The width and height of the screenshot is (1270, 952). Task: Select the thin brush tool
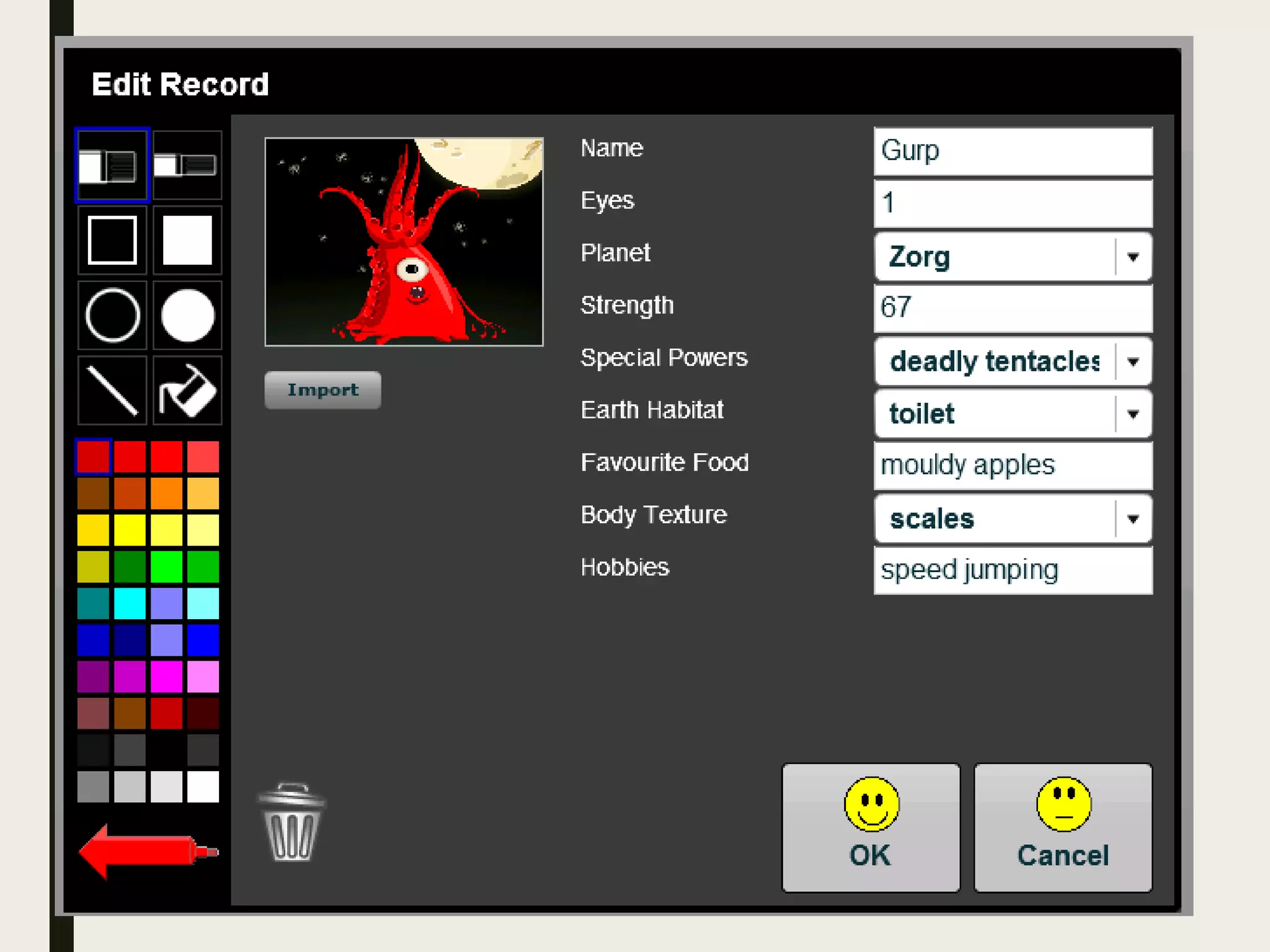(187, 165)
